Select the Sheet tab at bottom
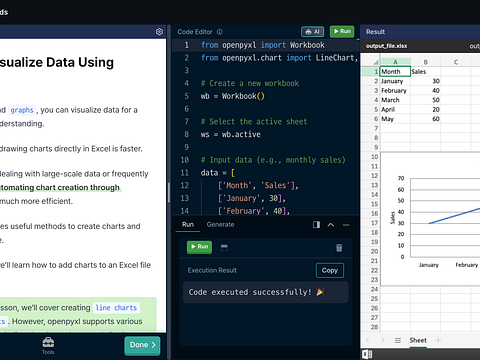The image size is (480, 360). tap(418, 340)
